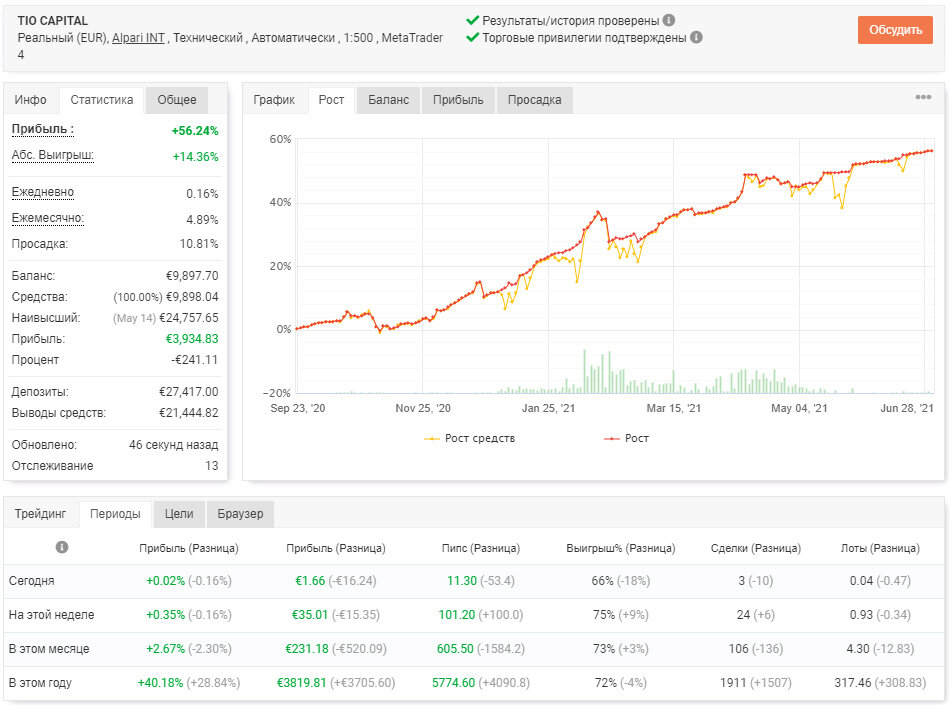Select the График tab

point(274,100)
